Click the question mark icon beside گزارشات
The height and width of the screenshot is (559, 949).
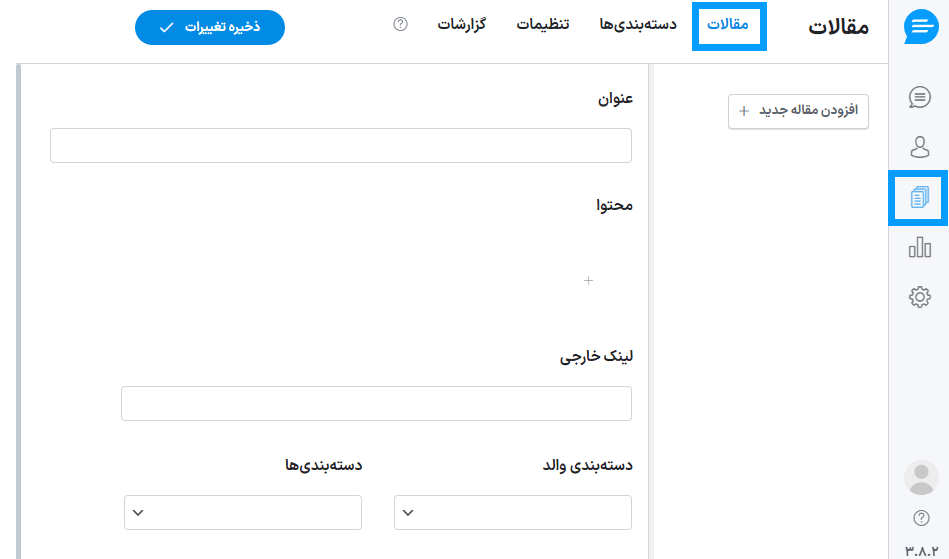point(401,24)
